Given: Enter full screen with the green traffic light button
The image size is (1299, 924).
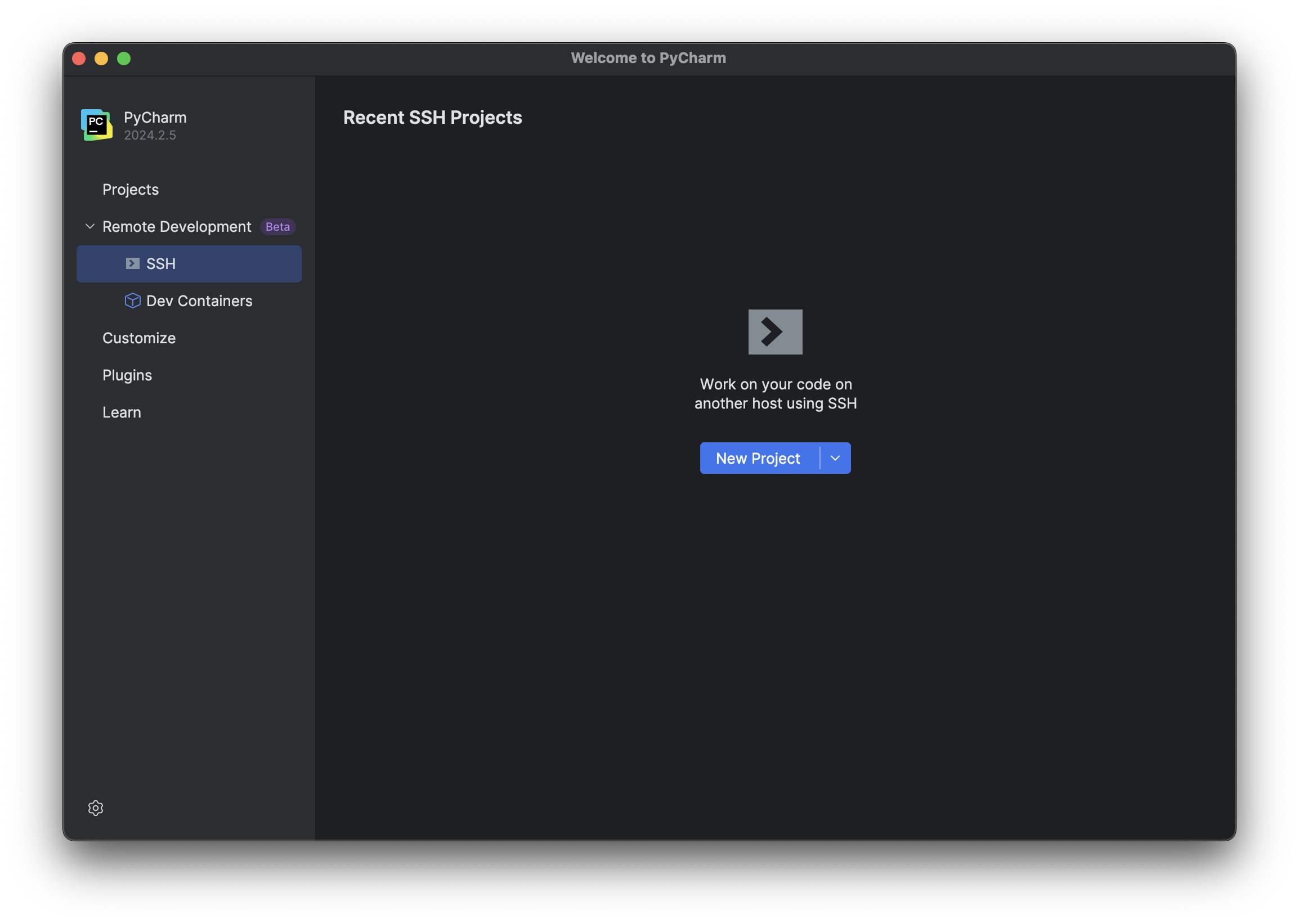Looking at the screenshot, I should pos(124,58).
